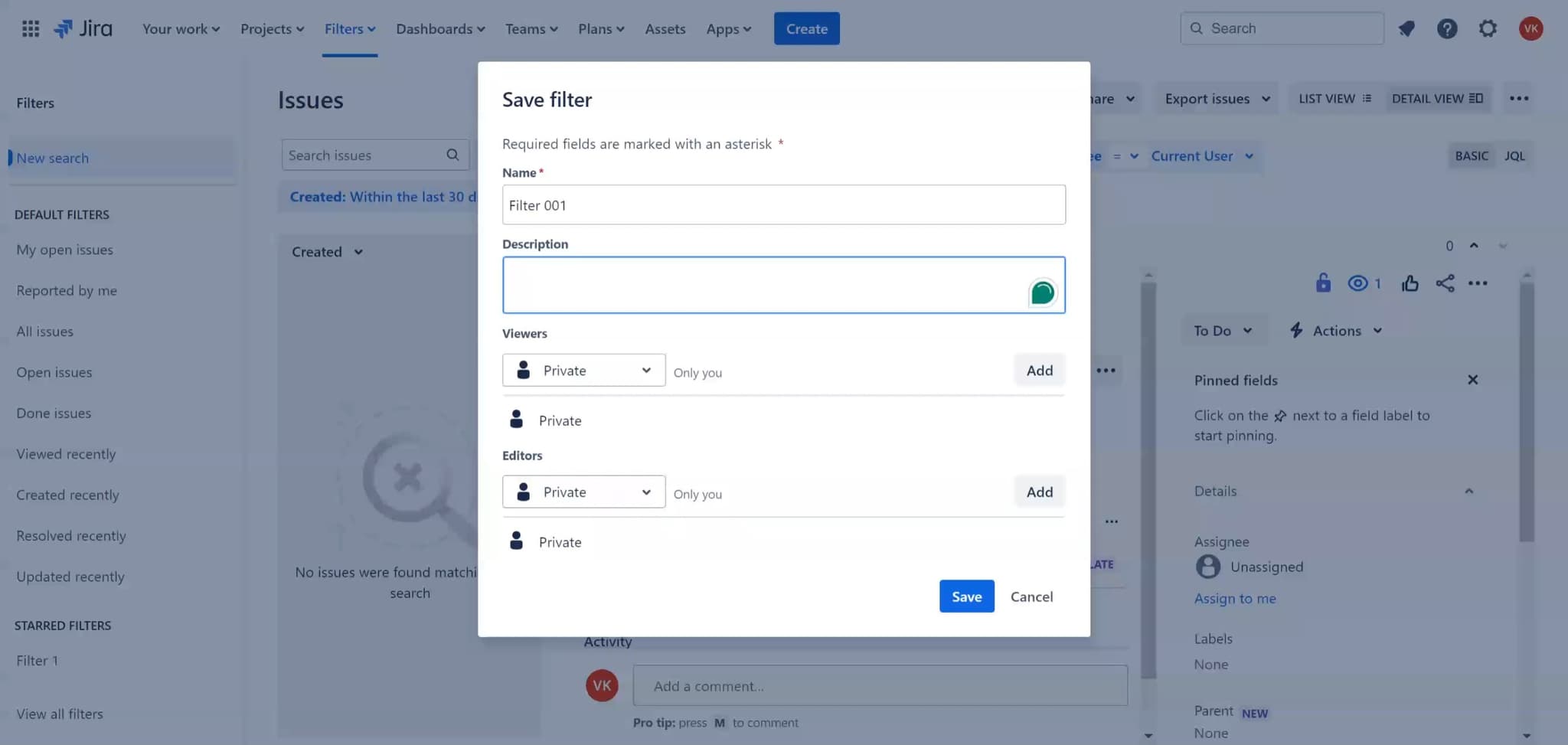Open the settings gear icon

[1487, 29]
